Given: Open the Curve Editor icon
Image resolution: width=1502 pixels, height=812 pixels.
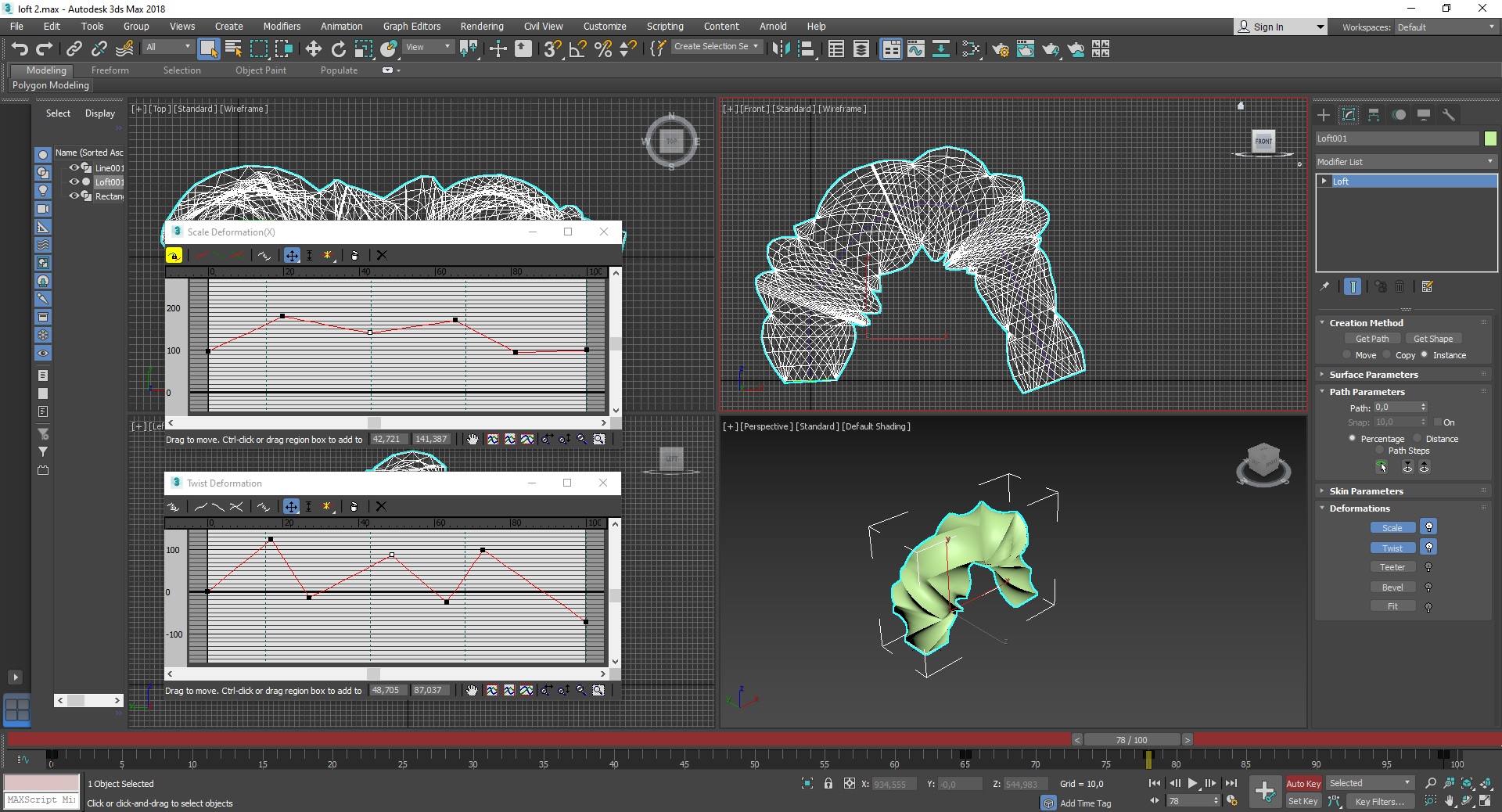Looking at the screenshot, I should tap(916, 49).
